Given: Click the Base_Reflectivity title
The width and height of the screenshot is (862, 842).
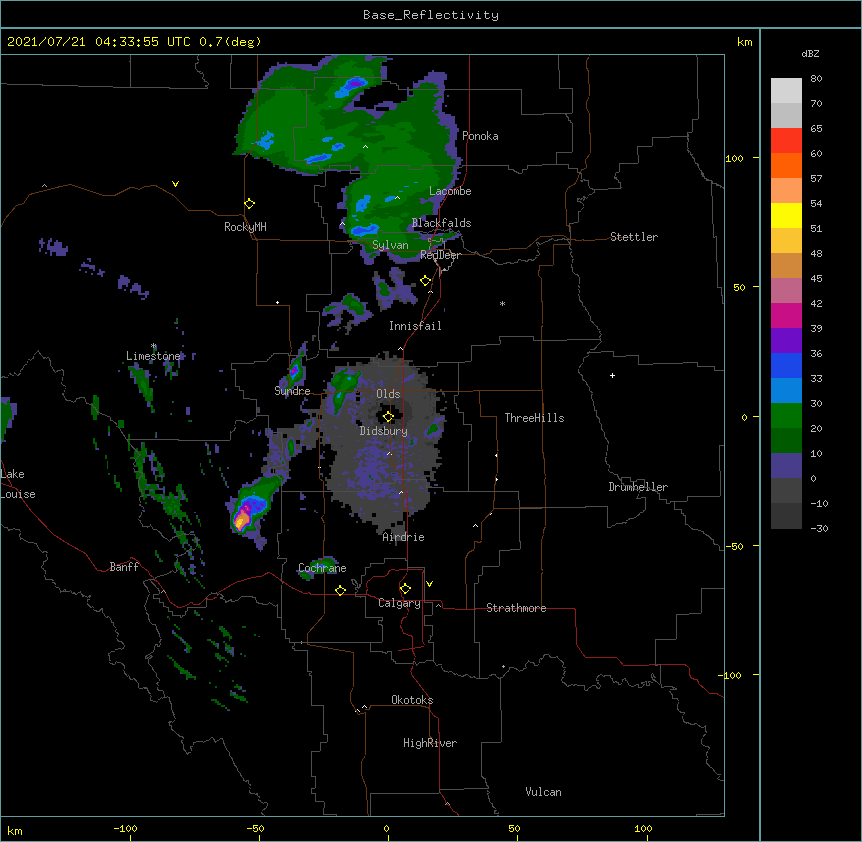Looking at the screenshot, I should coord(431,15).
